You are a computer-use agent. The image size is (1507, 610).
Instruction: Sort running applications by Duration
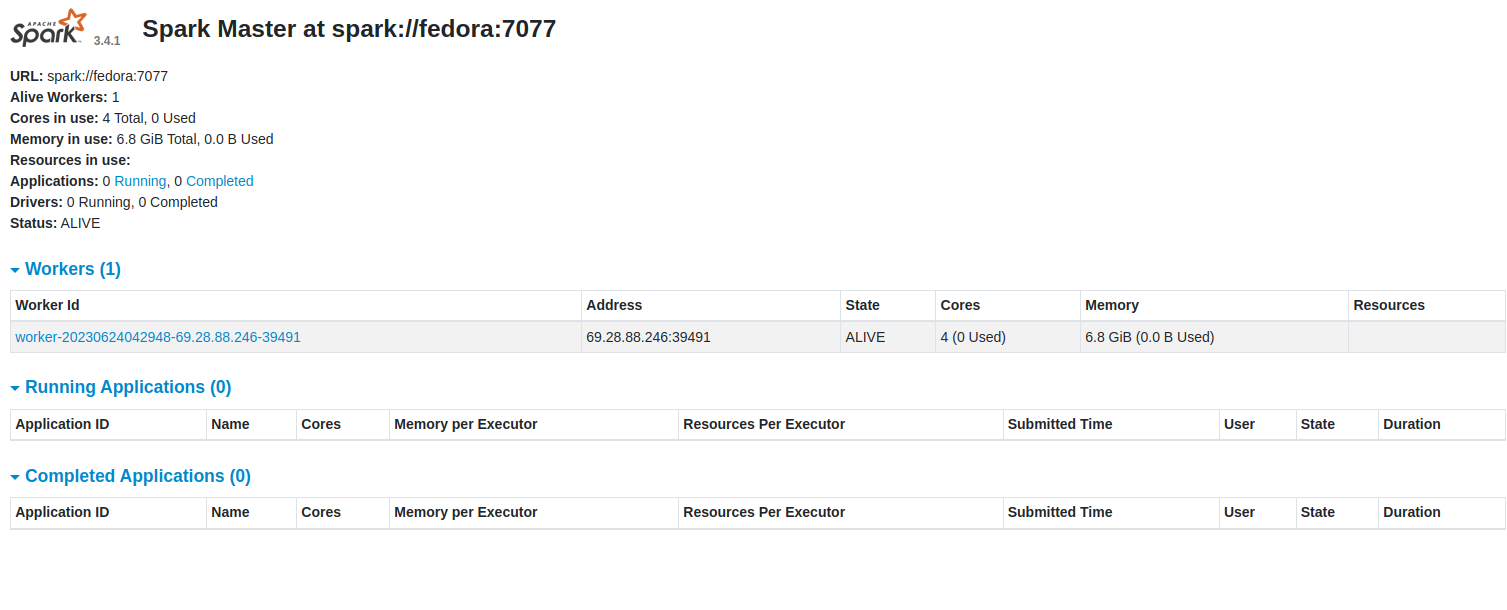pyautogui.click(x=1411, y=424)
